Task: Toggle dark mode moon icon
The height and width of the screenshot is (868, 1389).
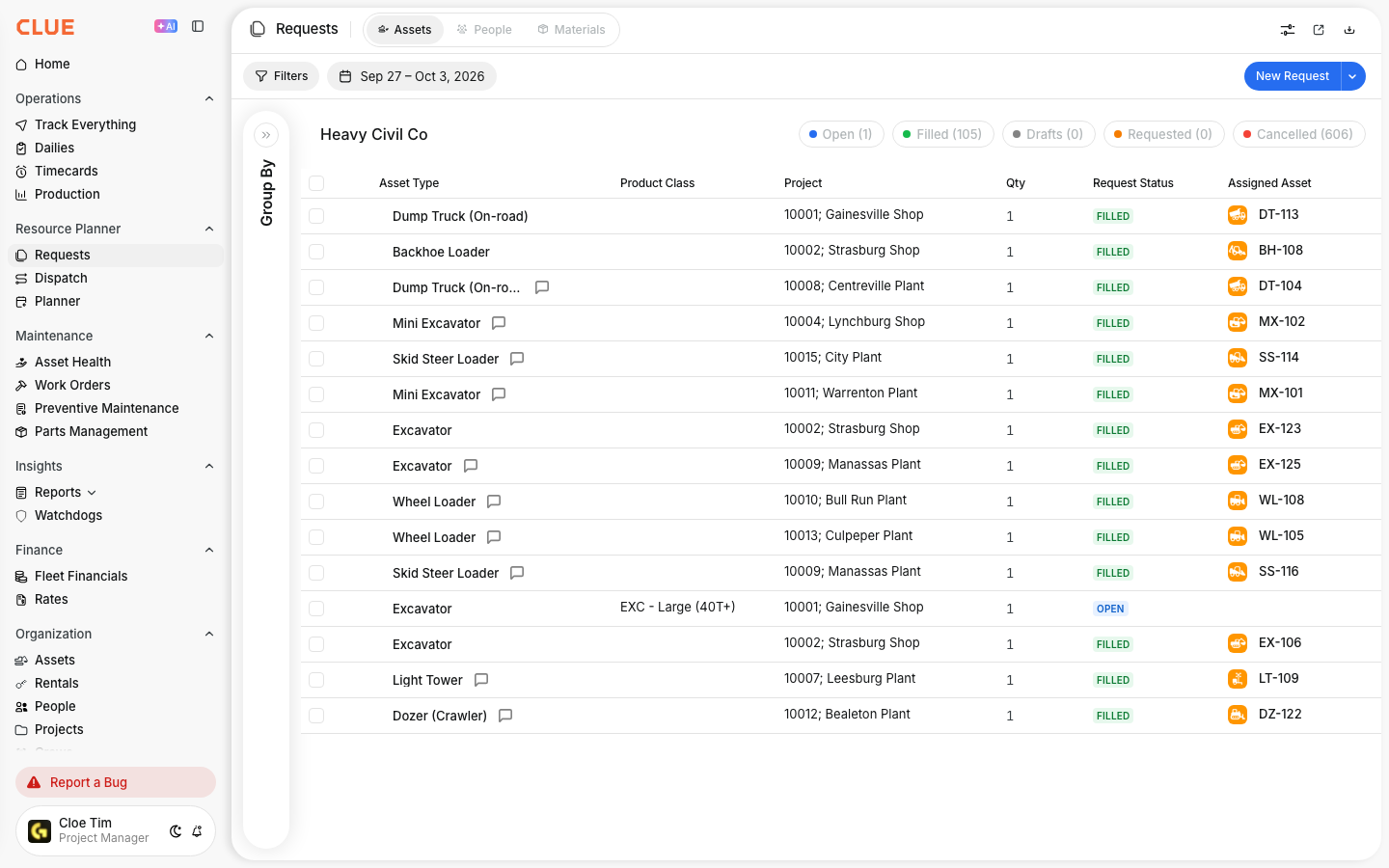Action: [176, 831]
